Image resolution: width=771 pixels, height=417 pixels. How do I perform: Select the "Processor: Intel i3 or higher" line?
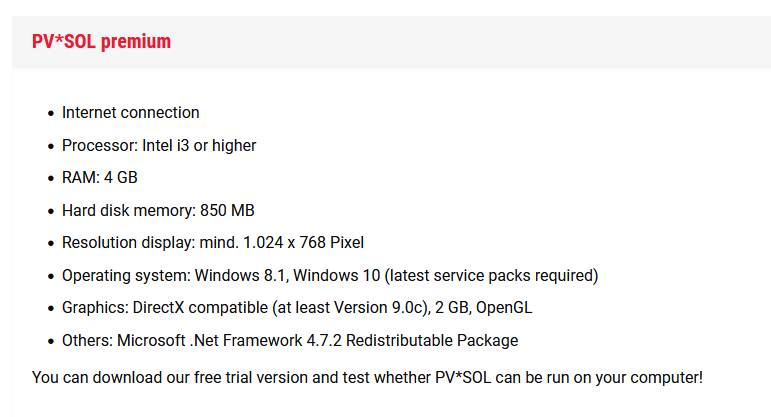[159, 146]
